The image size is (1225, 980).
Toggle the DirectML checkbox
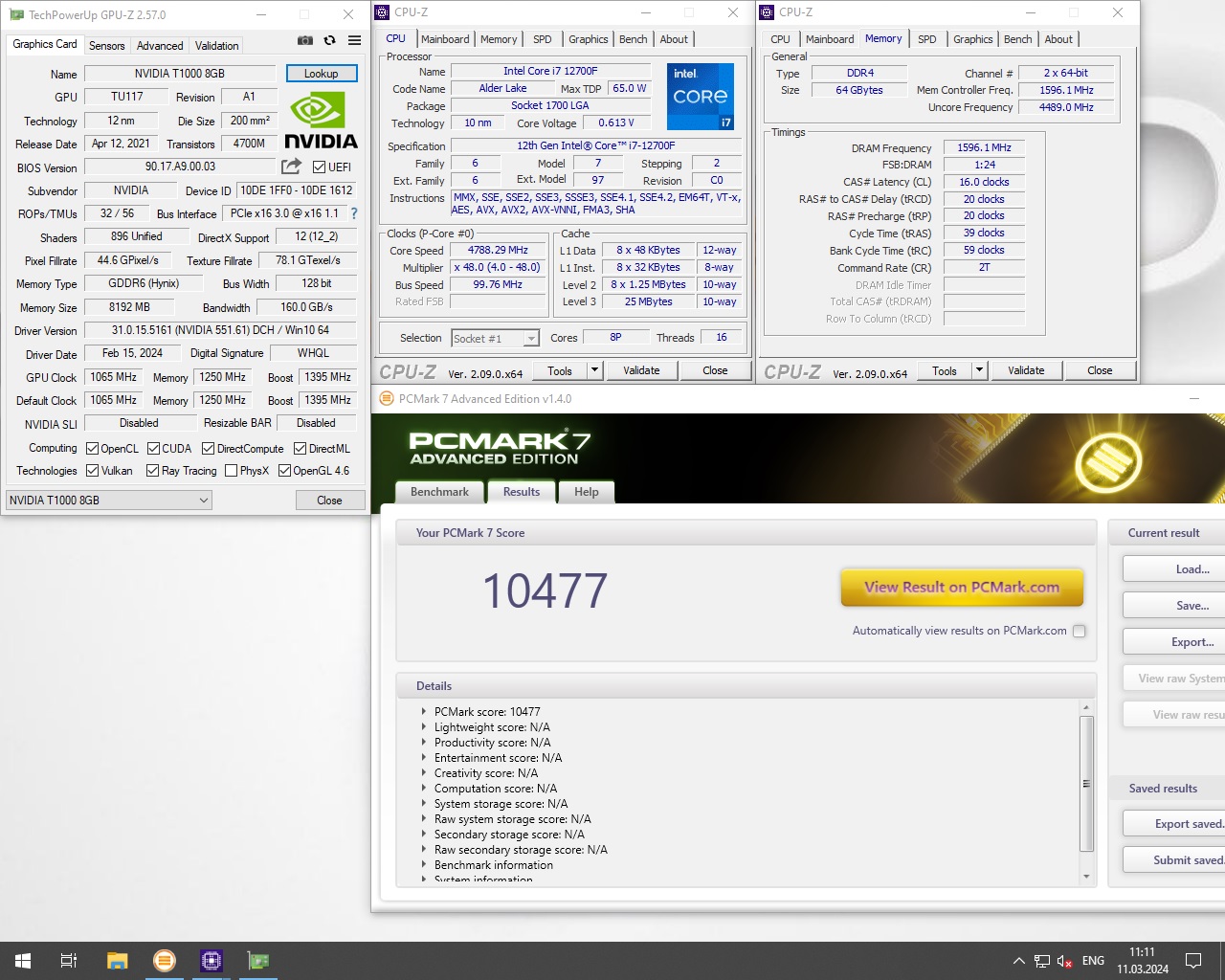coord(300,448)
